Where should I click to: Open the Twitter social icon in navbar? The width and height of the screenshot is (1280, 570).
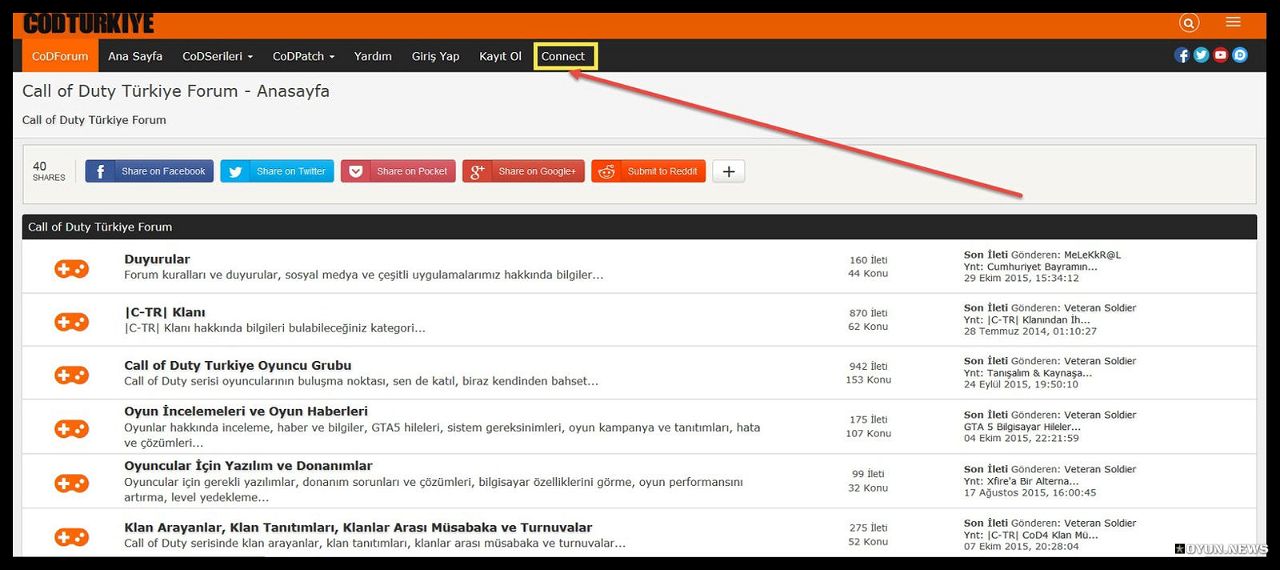point(1201,56)
